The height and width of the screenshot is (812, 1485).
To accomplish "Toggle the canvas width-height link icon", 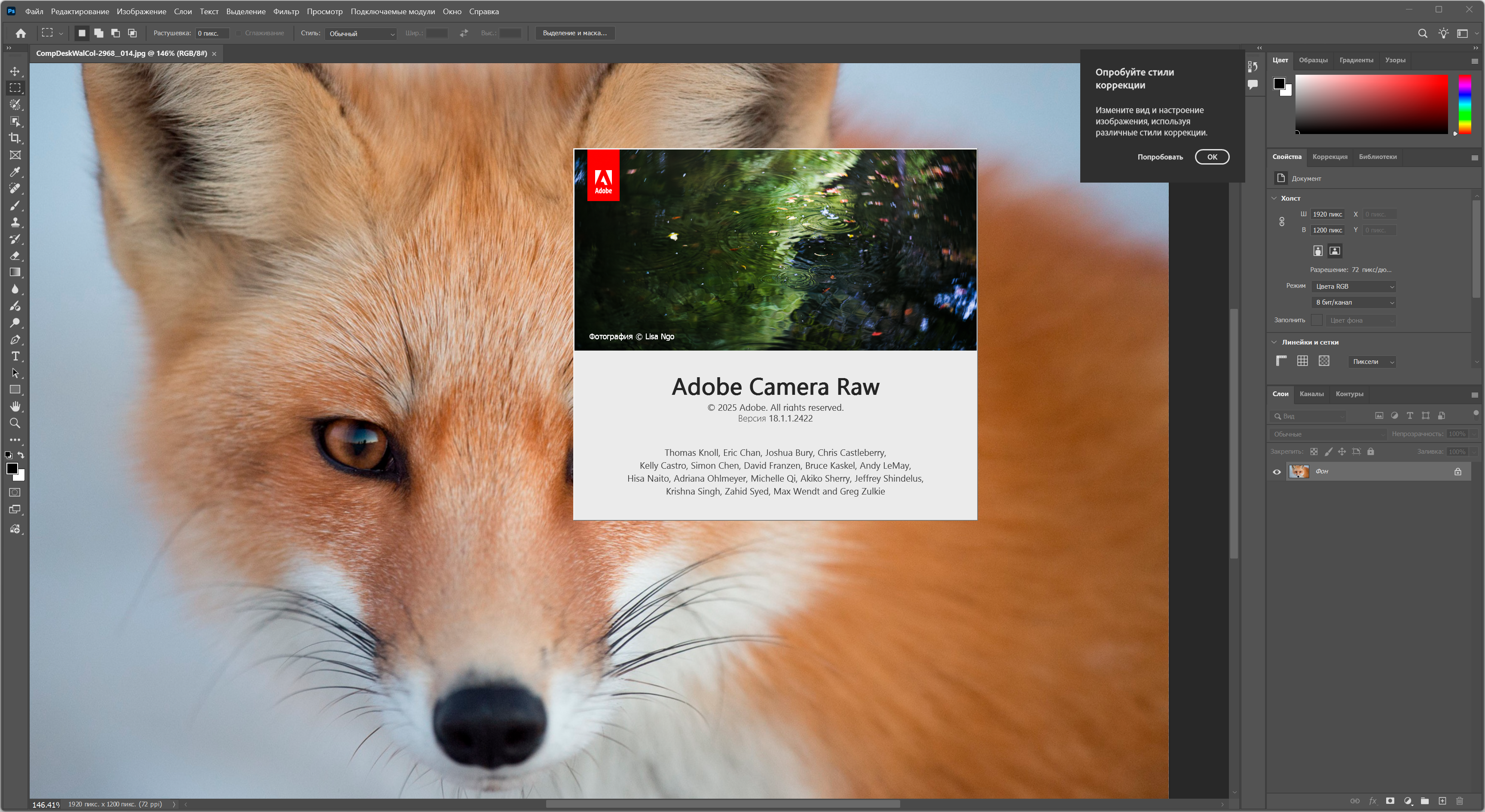I will (x=1281, y=222).
